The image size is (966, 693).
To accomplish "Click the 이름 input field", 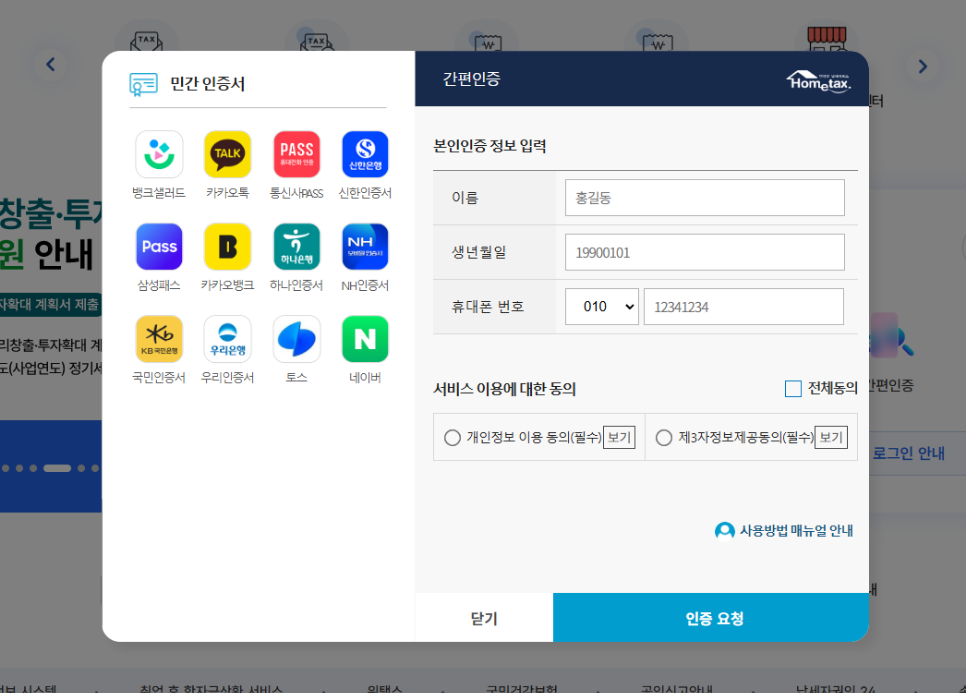I will pos(705,198).
